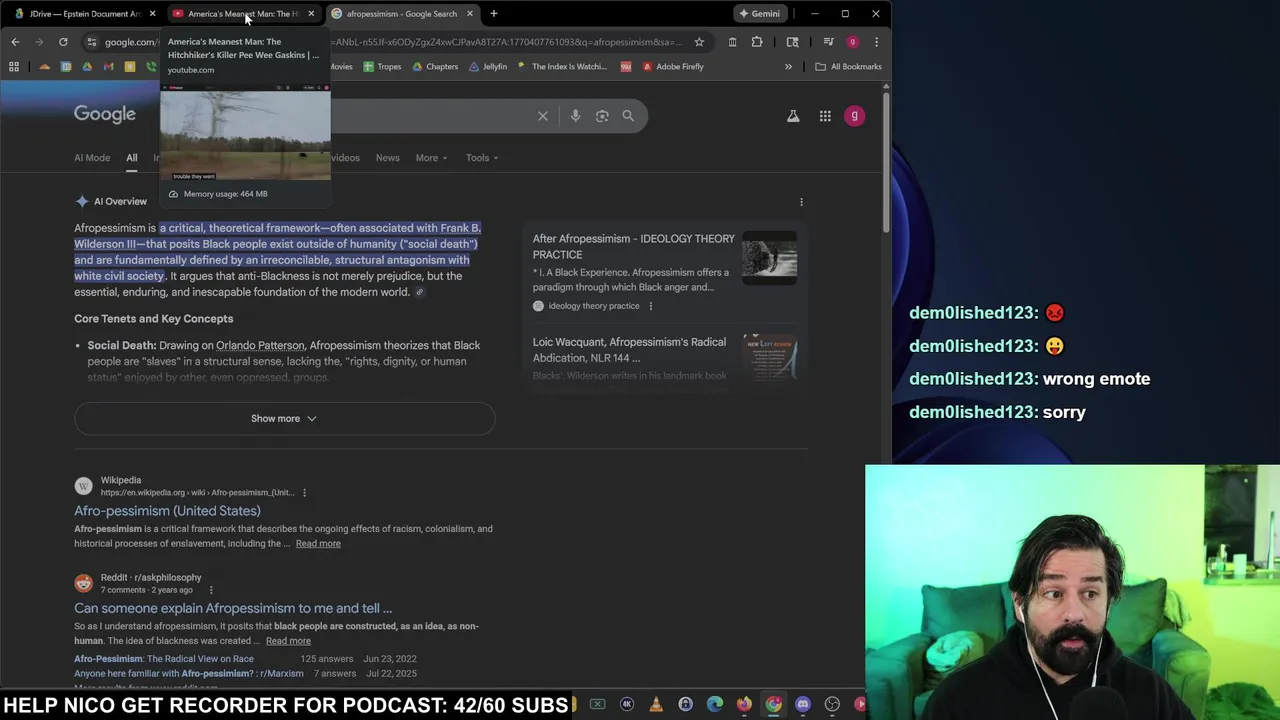Clear the Google search box with X

tap(543, 116)
